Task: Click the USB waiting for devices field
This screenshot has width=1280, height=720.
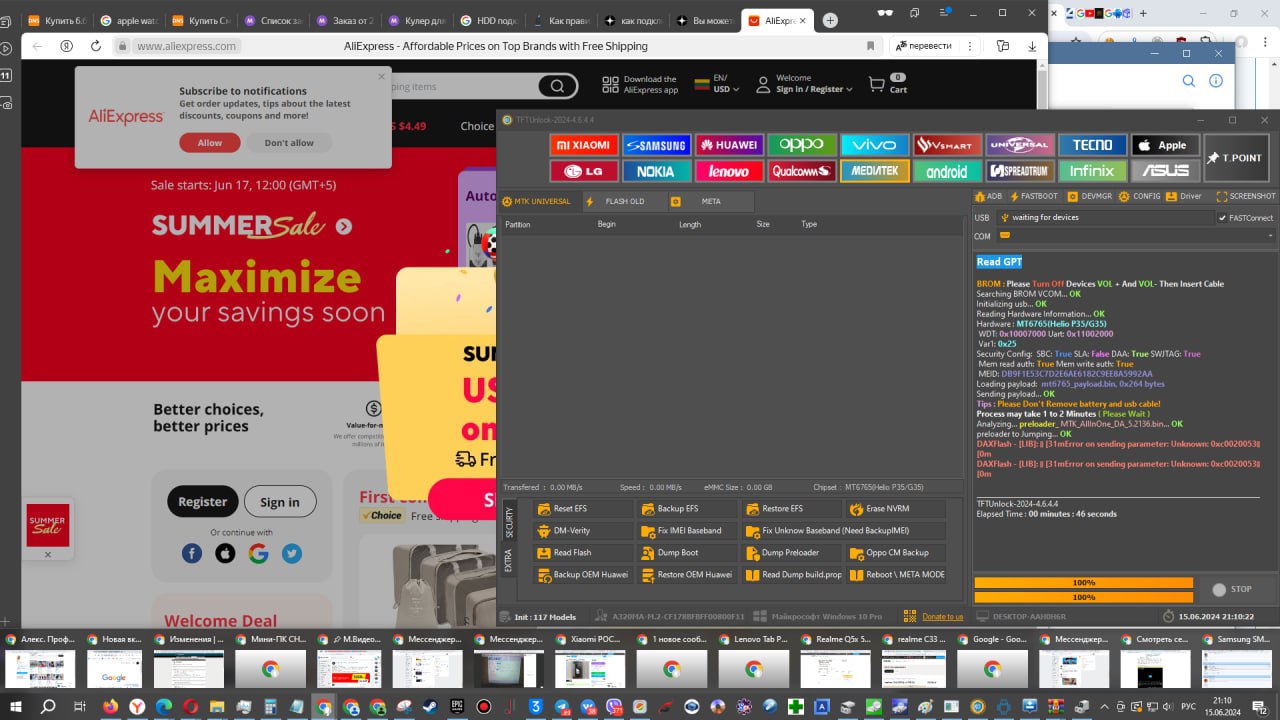Action: [1104, 217]
